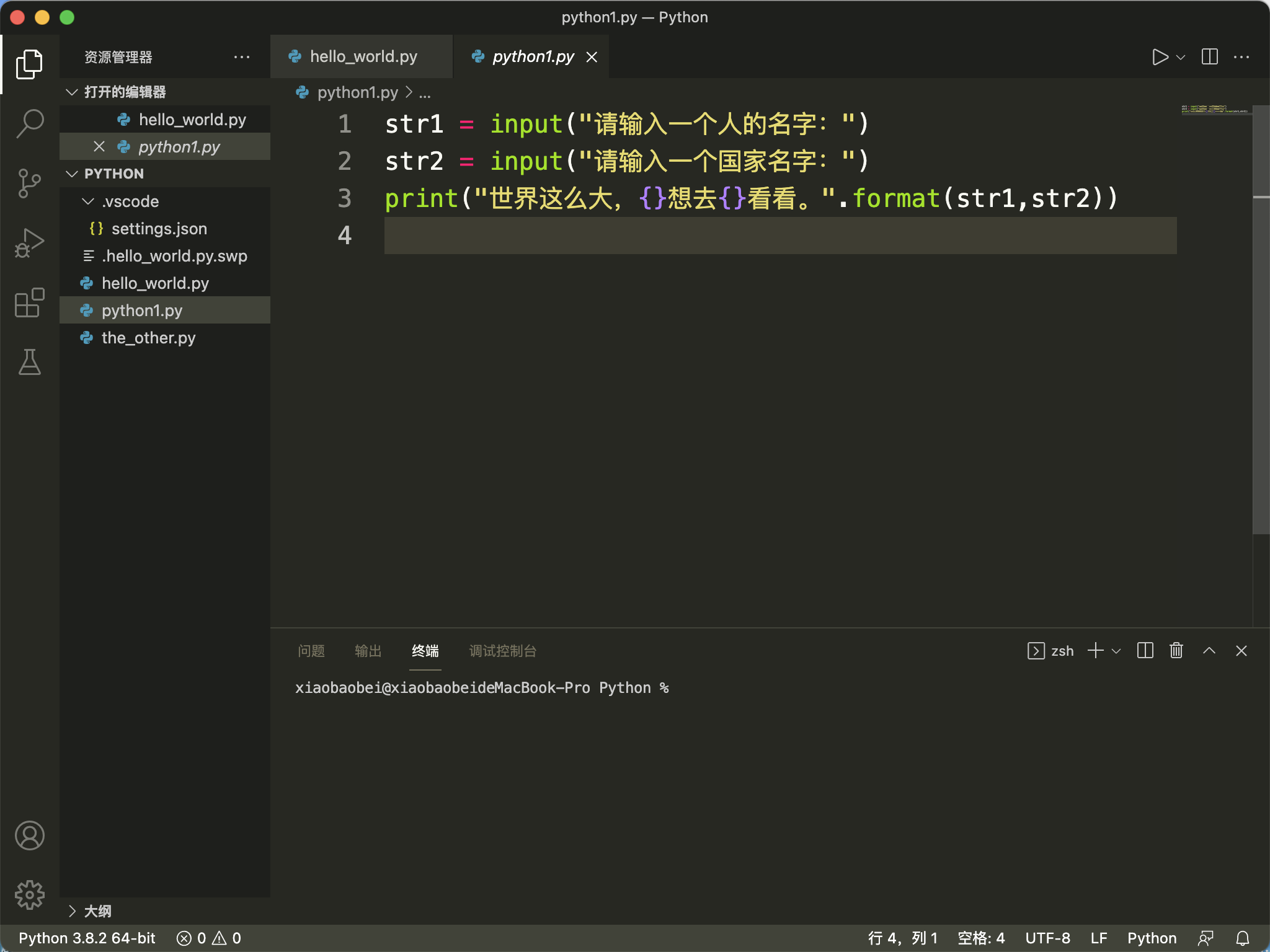Open the new terminal launch profile dropdown
The width and height of the screenshot is (1270, 952).
(1117, 651)
